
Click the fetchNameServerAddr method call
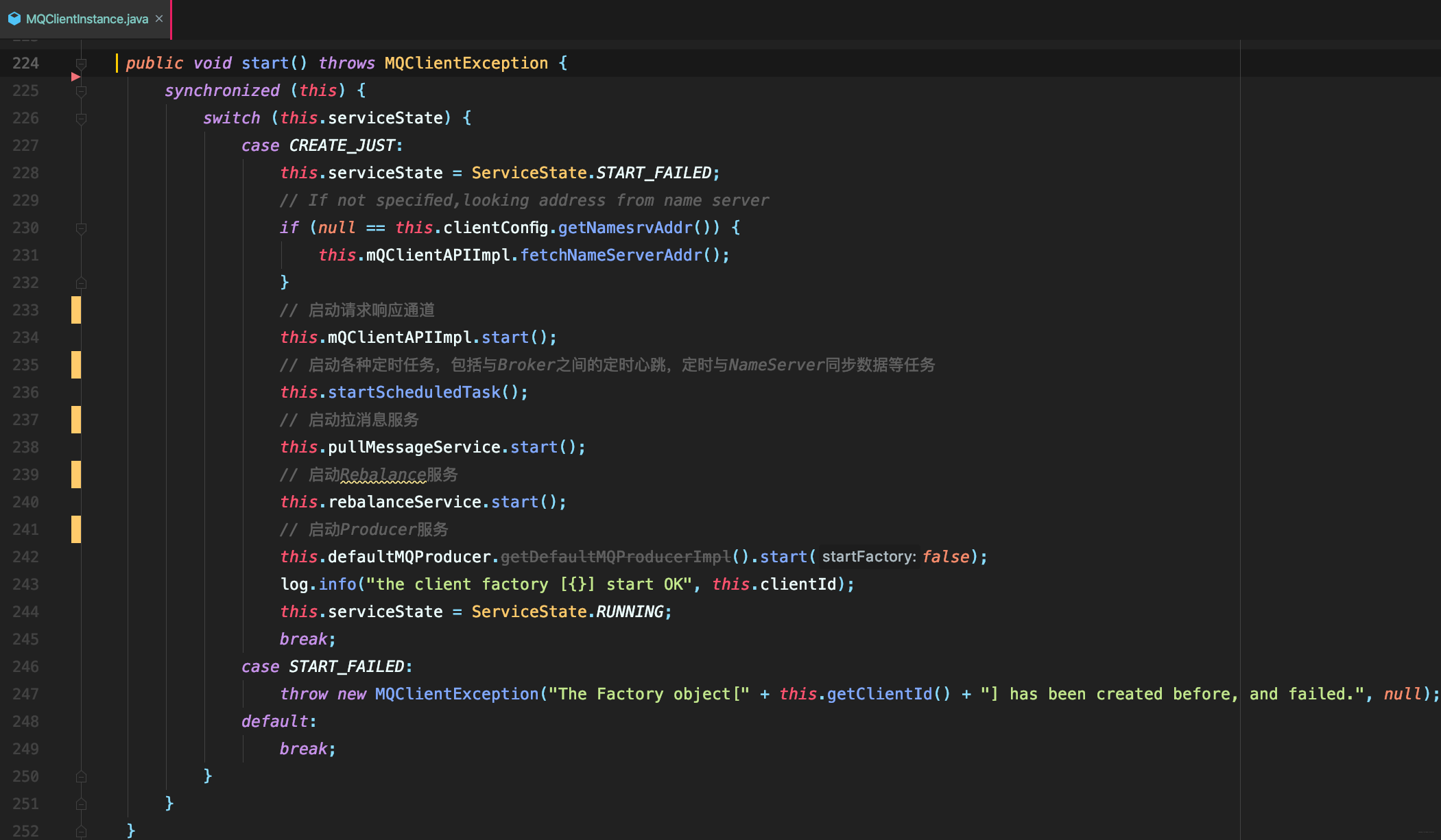click(x=611, y=255)
